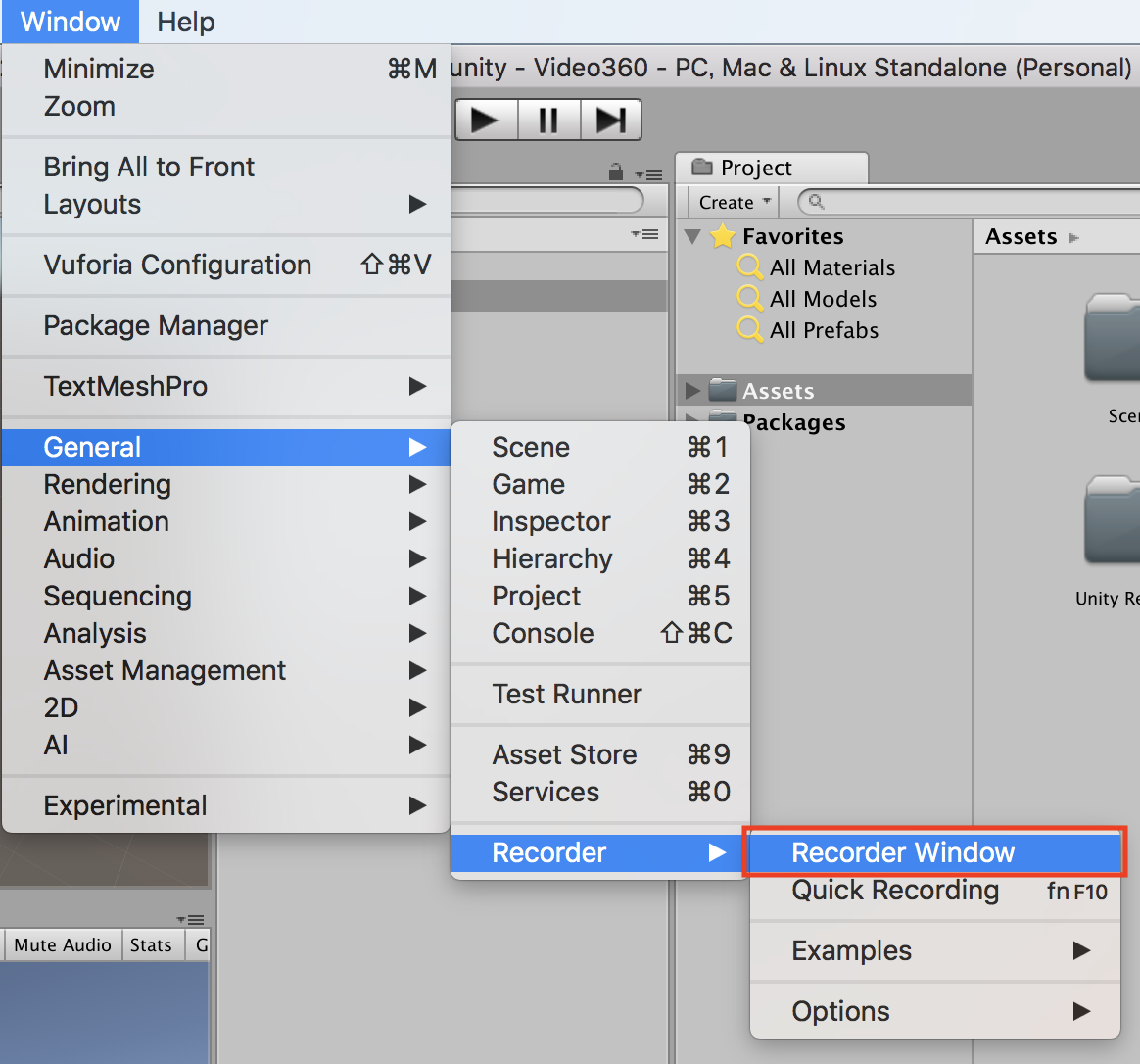Screen dimensions: 1140x1064
Task: Expand the Assets folder tree
Action: coord(693,391)
